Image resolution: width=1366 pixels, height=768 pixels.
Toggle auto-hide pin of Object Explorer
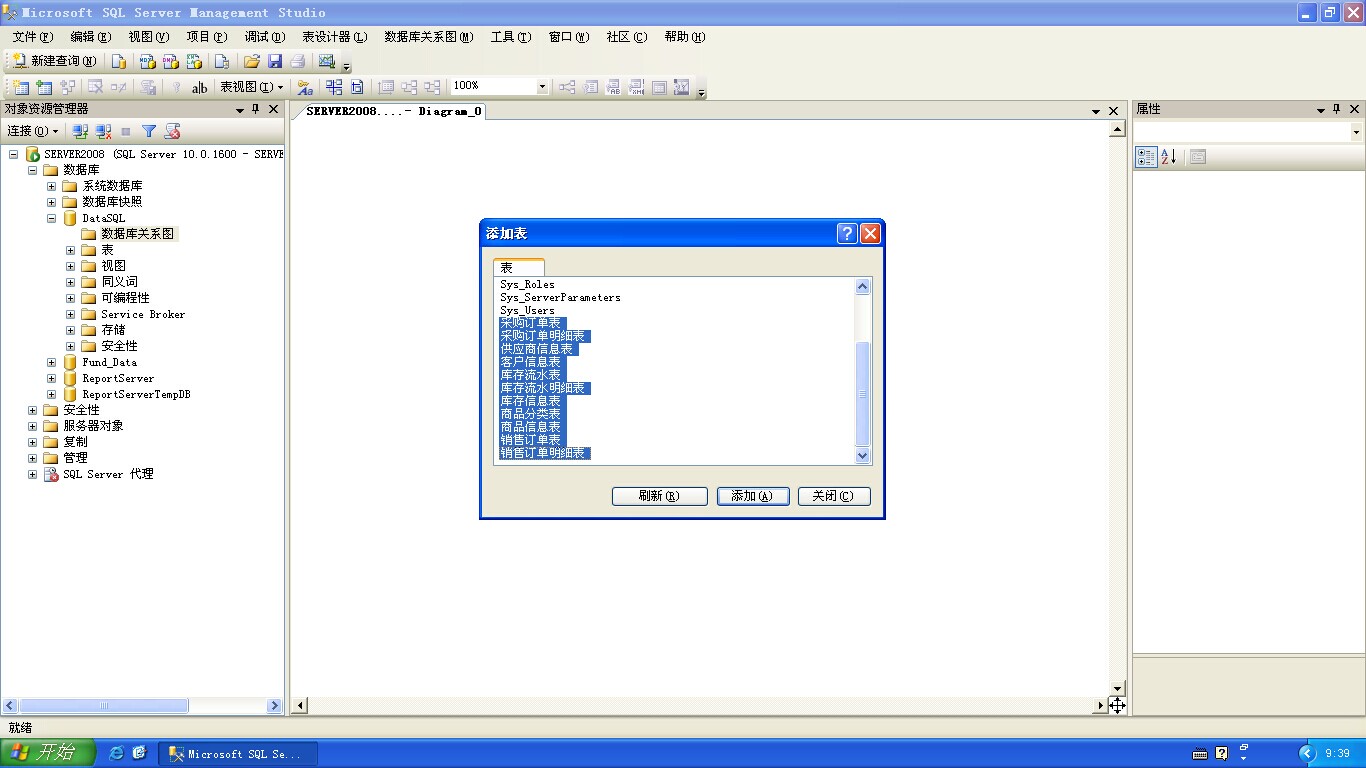point(256,109)
